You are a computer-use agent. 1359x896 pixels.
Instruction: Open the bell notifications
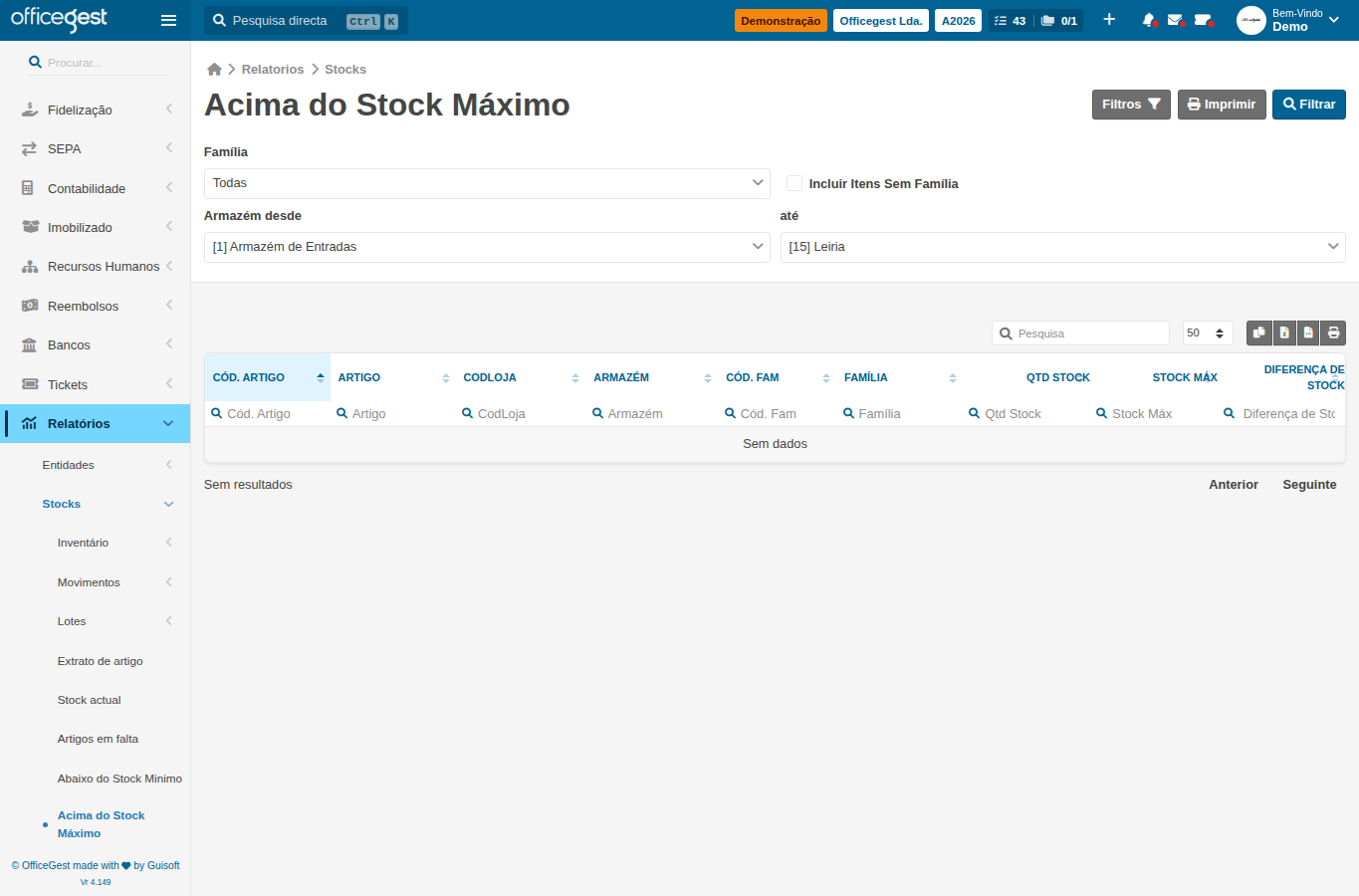[x=1149, y=20]
